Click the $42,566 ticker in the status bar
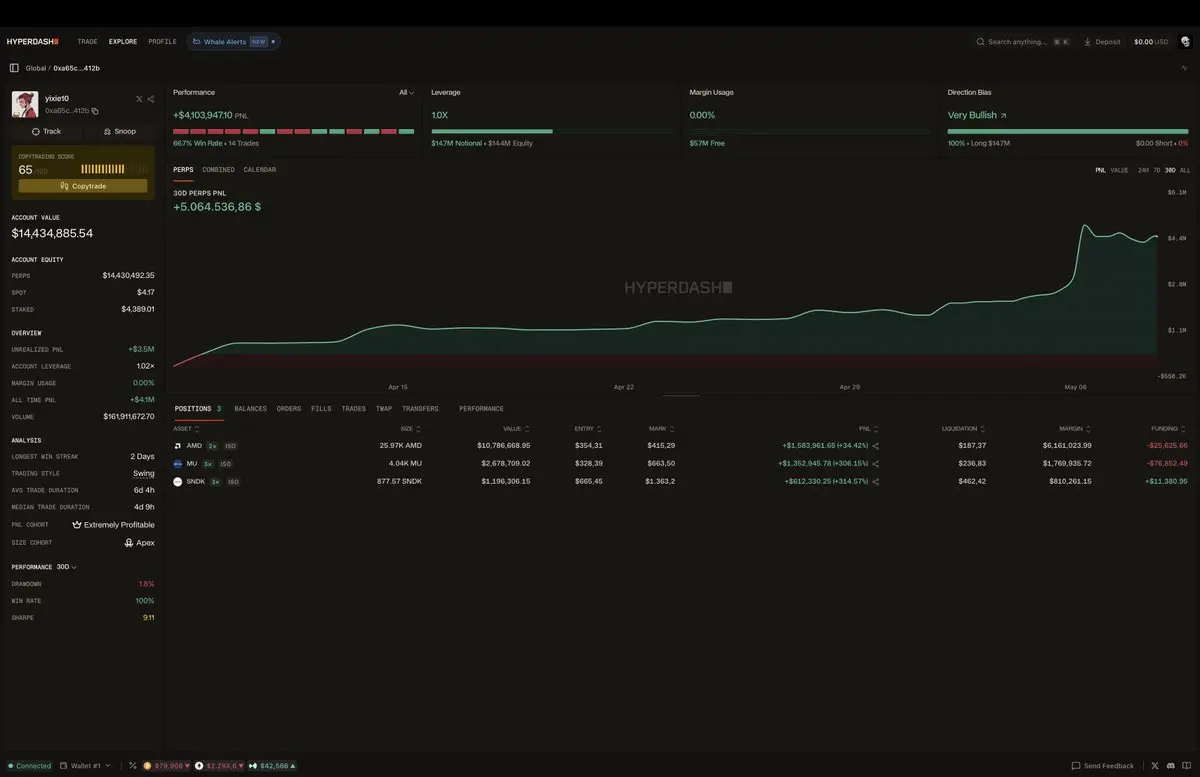The image size is (1200, 777). pyautogui.click(x=272, y=766)
